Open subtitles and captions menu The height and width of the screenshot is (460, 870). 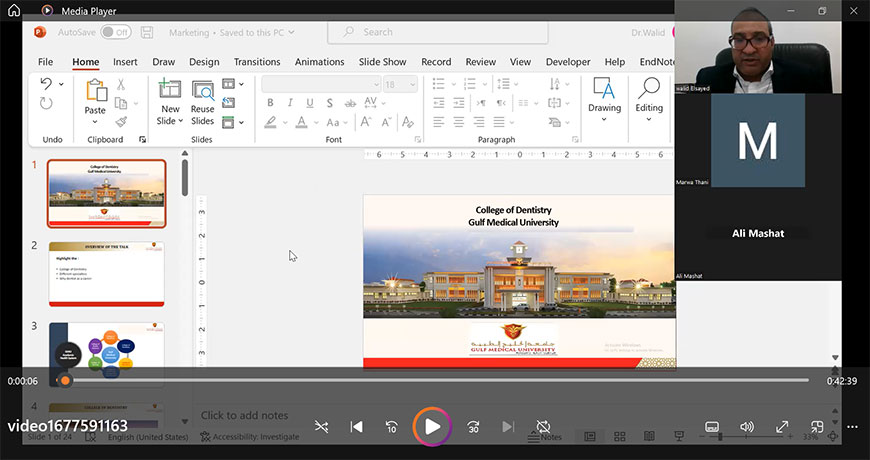(x=712, y=427)
